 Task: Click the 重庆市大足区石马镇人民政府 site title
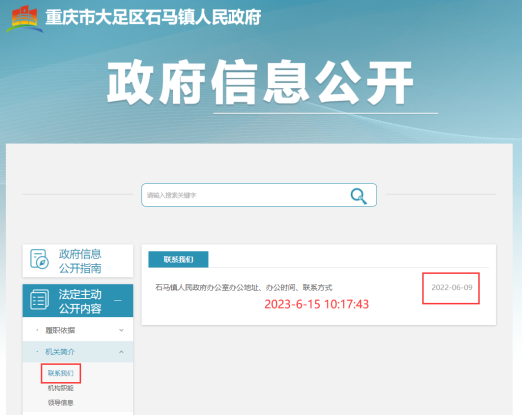click(x=153, y=17)
